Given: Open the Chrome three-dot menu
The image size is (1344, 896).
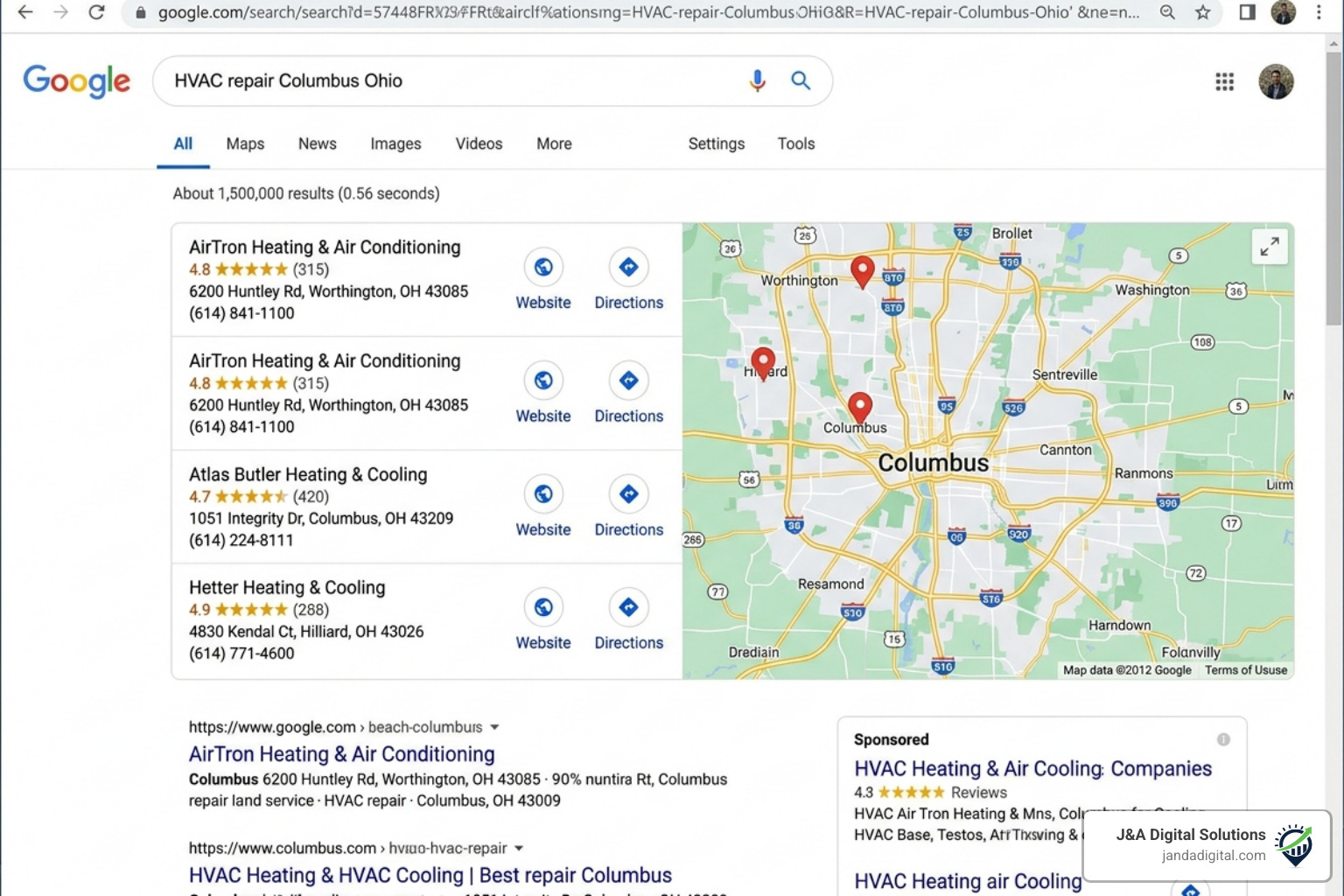Looking at the screenshot, I should click(x=1319, y=12).
